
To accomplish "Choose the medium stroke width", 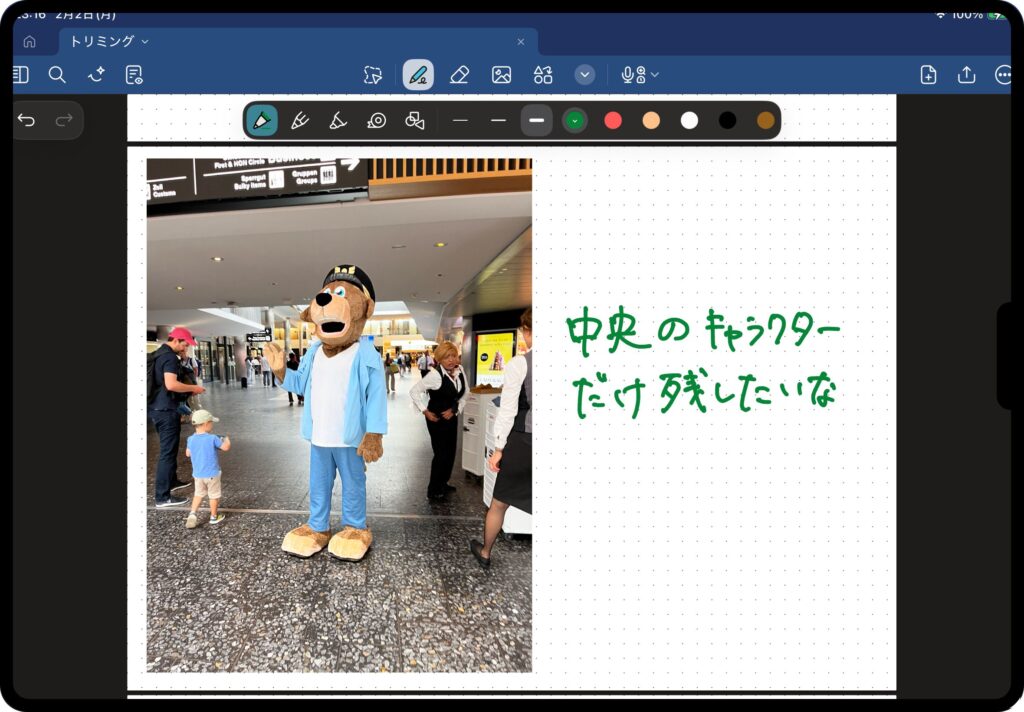I will pyautogui.click(x=498, y=121).
